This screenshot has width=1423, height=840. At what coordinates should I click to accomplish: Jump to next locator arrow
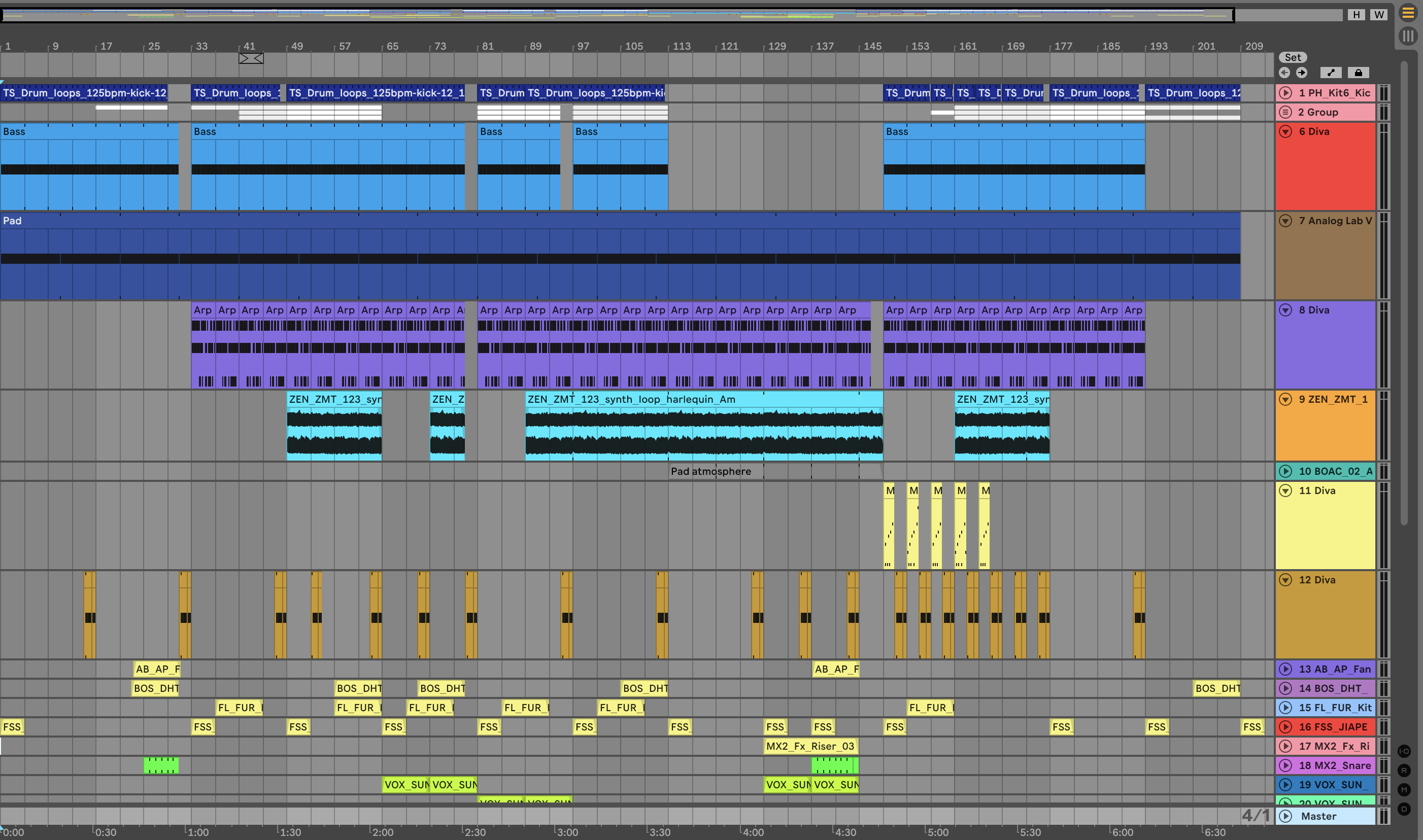[x=1302, y=73]
